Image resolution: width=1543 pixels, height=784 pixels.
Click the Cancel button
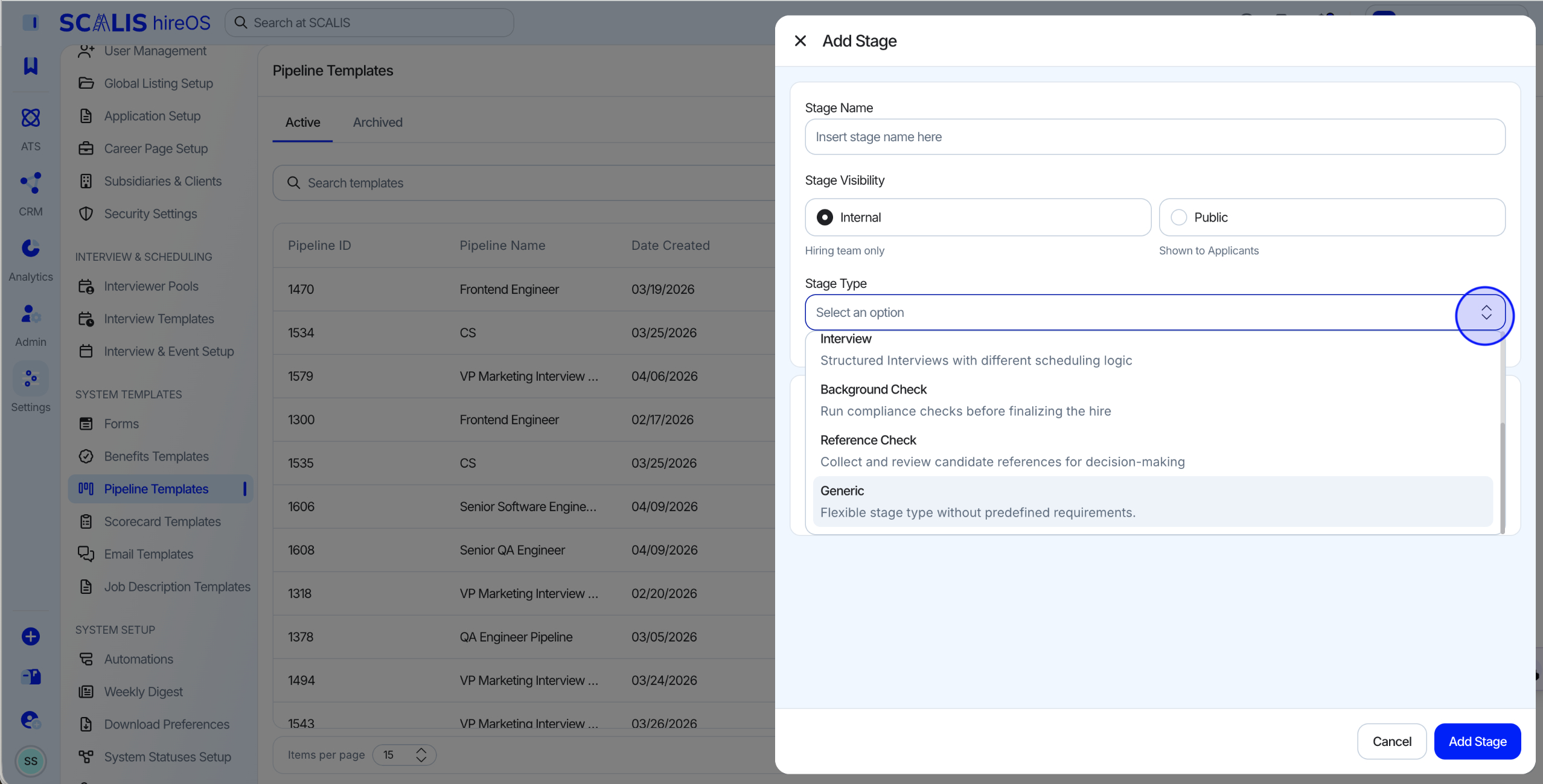tap(1391, 741)
